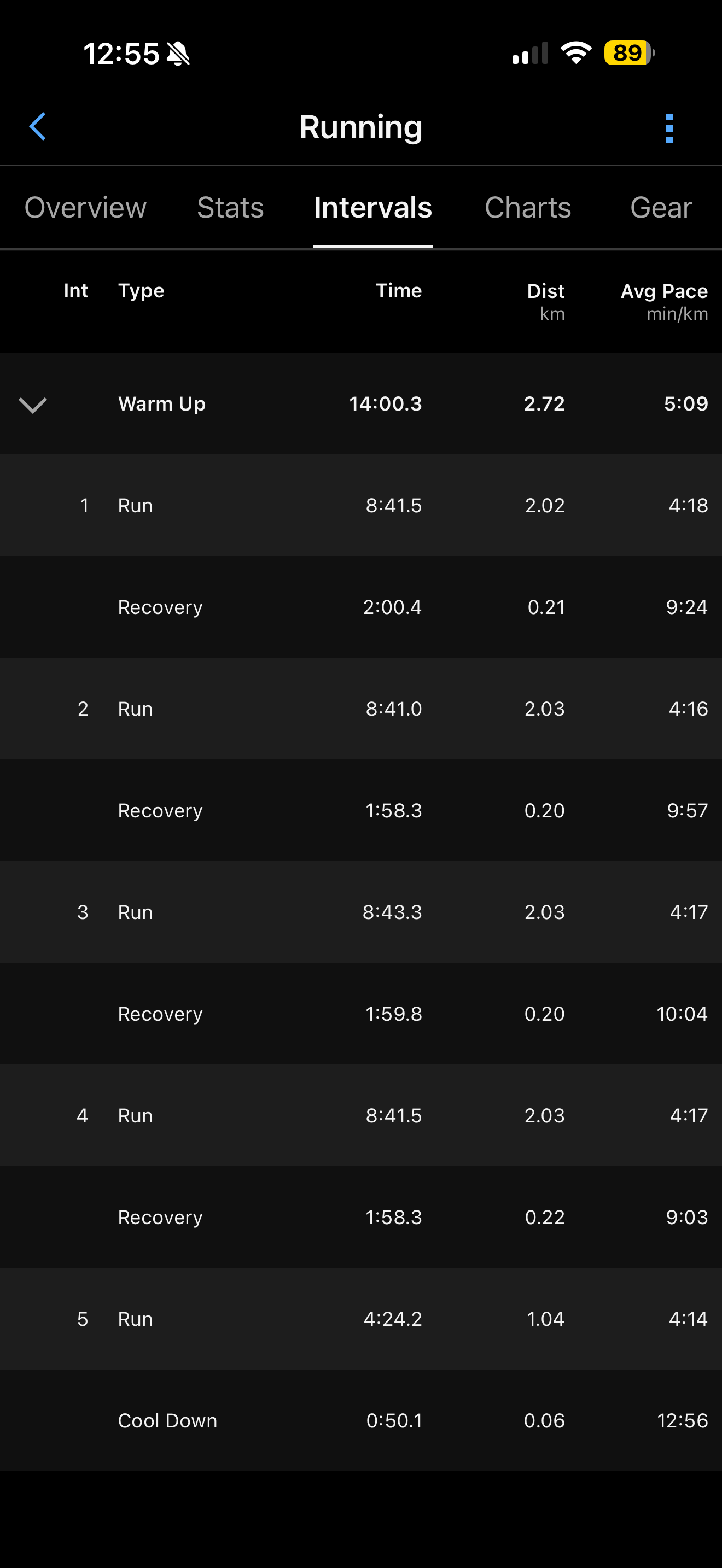Tap the Recovery row with 10:04 pace
Viewport: 722px width, 1568px height.
[x=361, y=1014]
